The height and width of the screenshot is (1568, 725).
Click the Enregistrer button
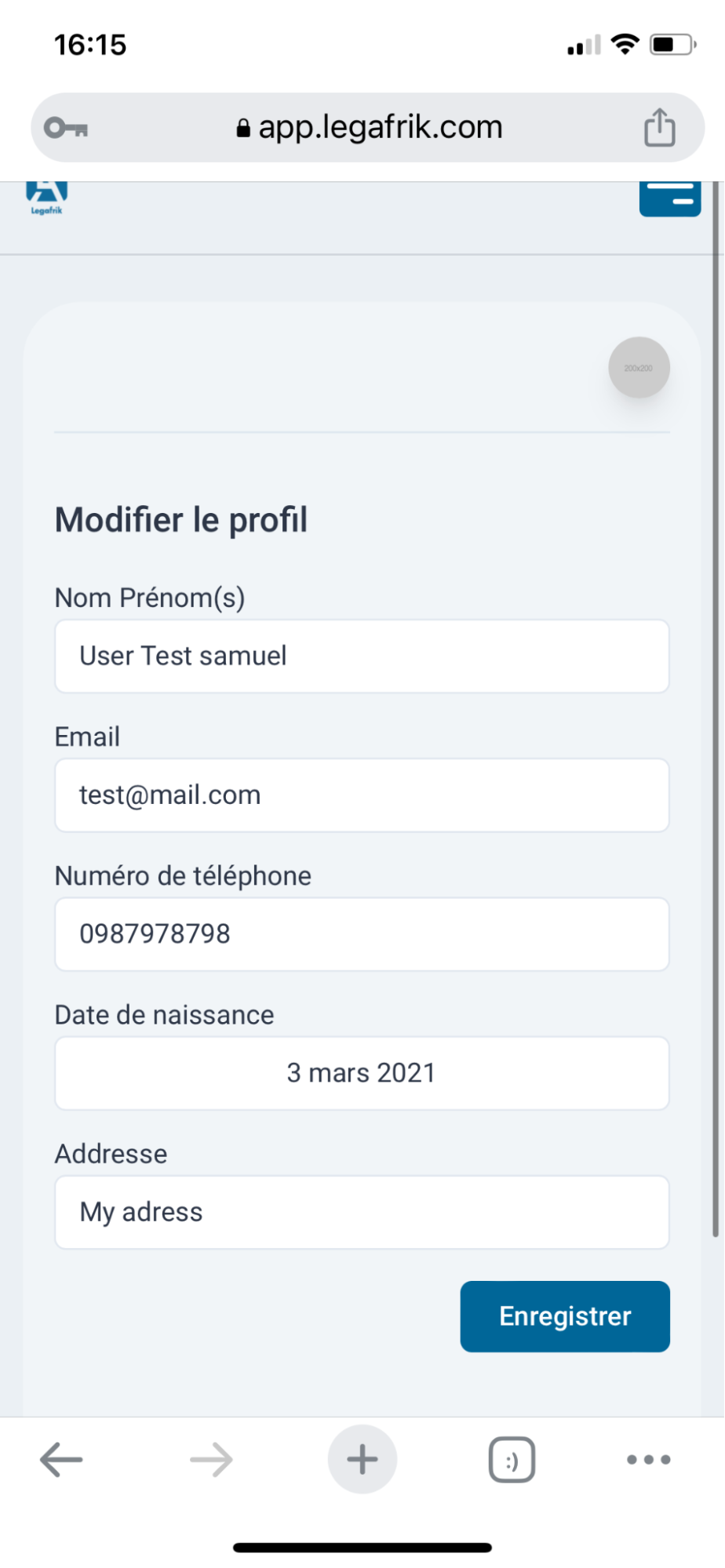pyautogui.click(x=565, y=1316)
